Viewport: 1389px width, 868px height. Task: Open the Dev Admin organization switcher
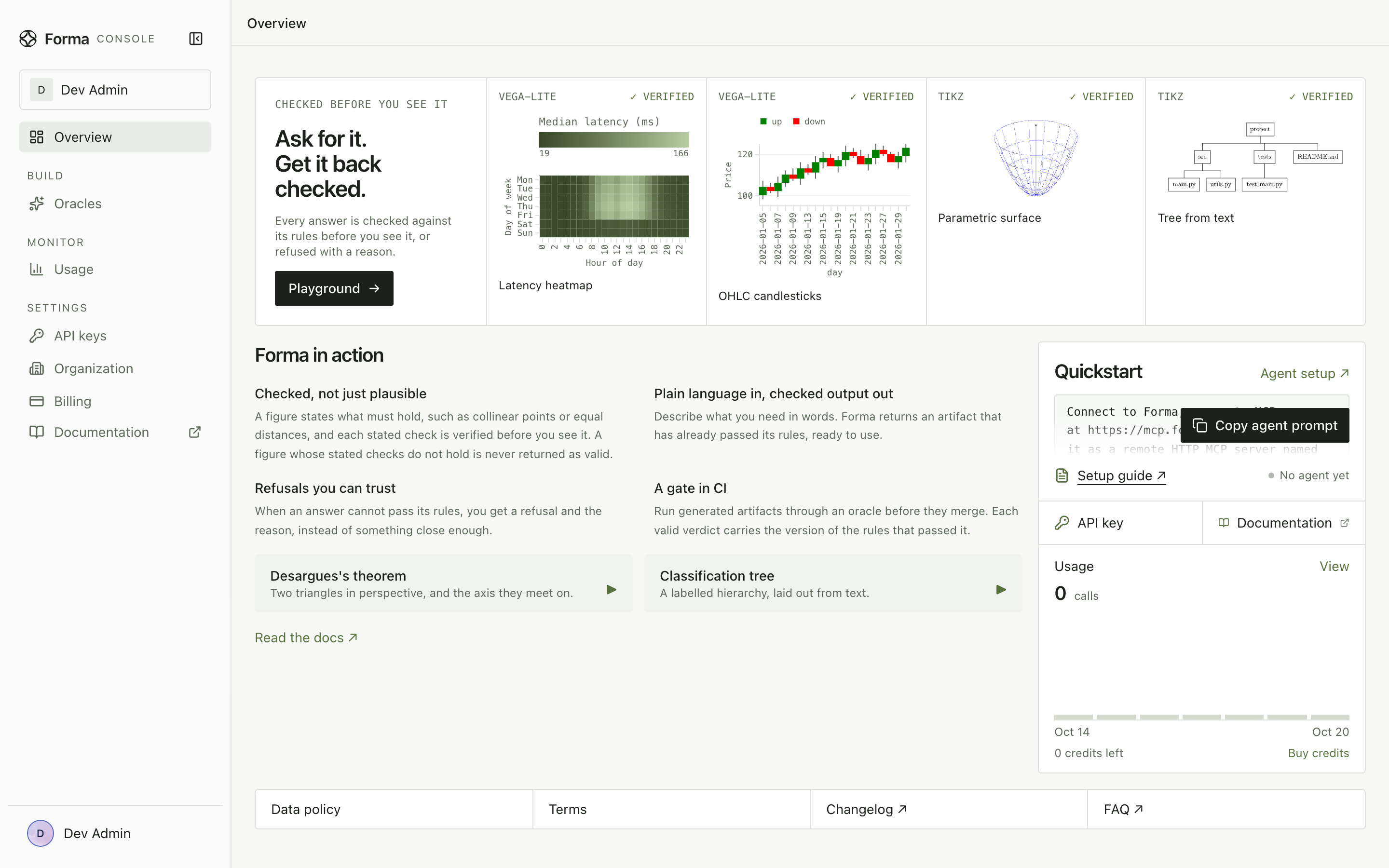point(115,90)
